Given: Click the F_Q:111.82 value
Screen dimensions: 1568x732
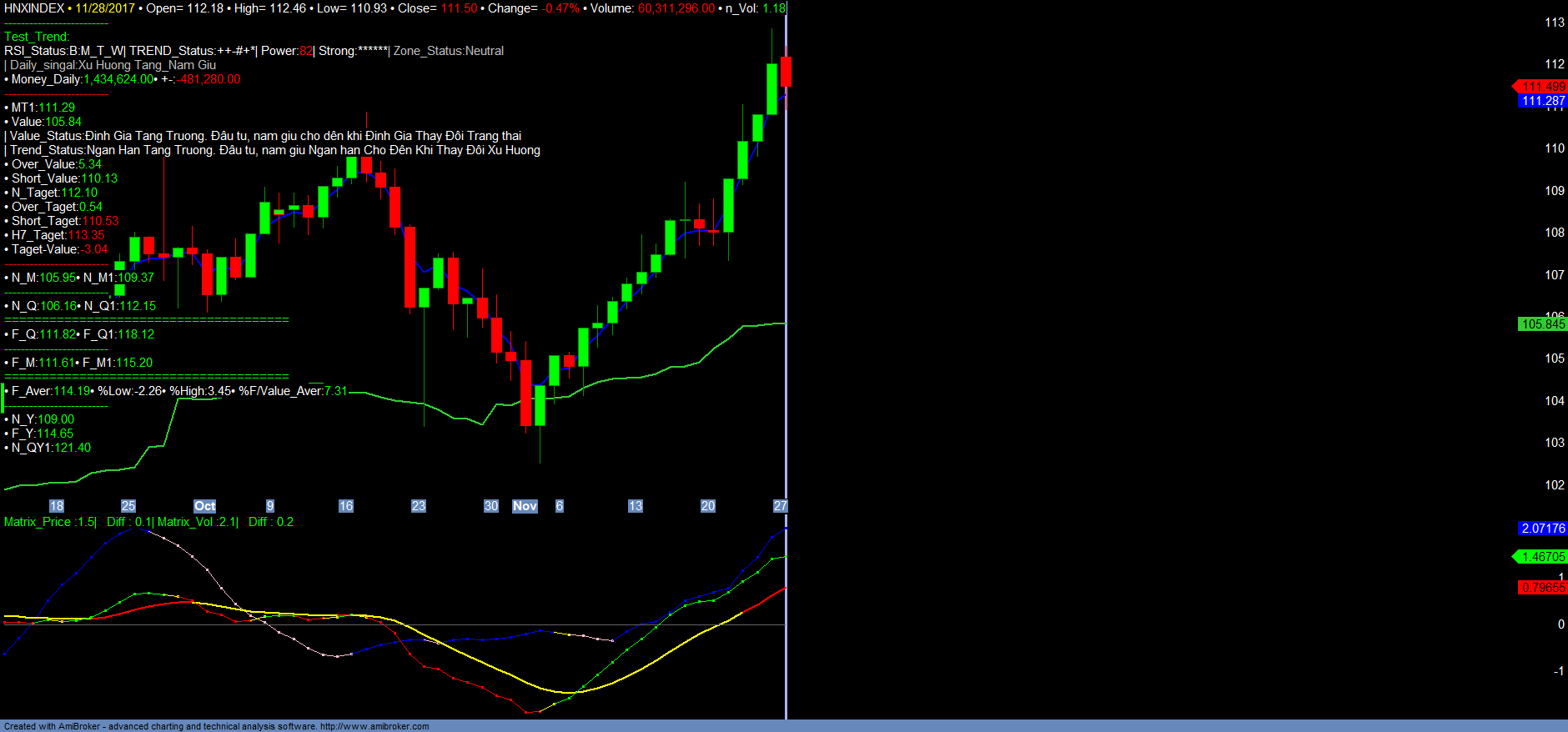Looking at the screenshot, I should pos(44,334).
